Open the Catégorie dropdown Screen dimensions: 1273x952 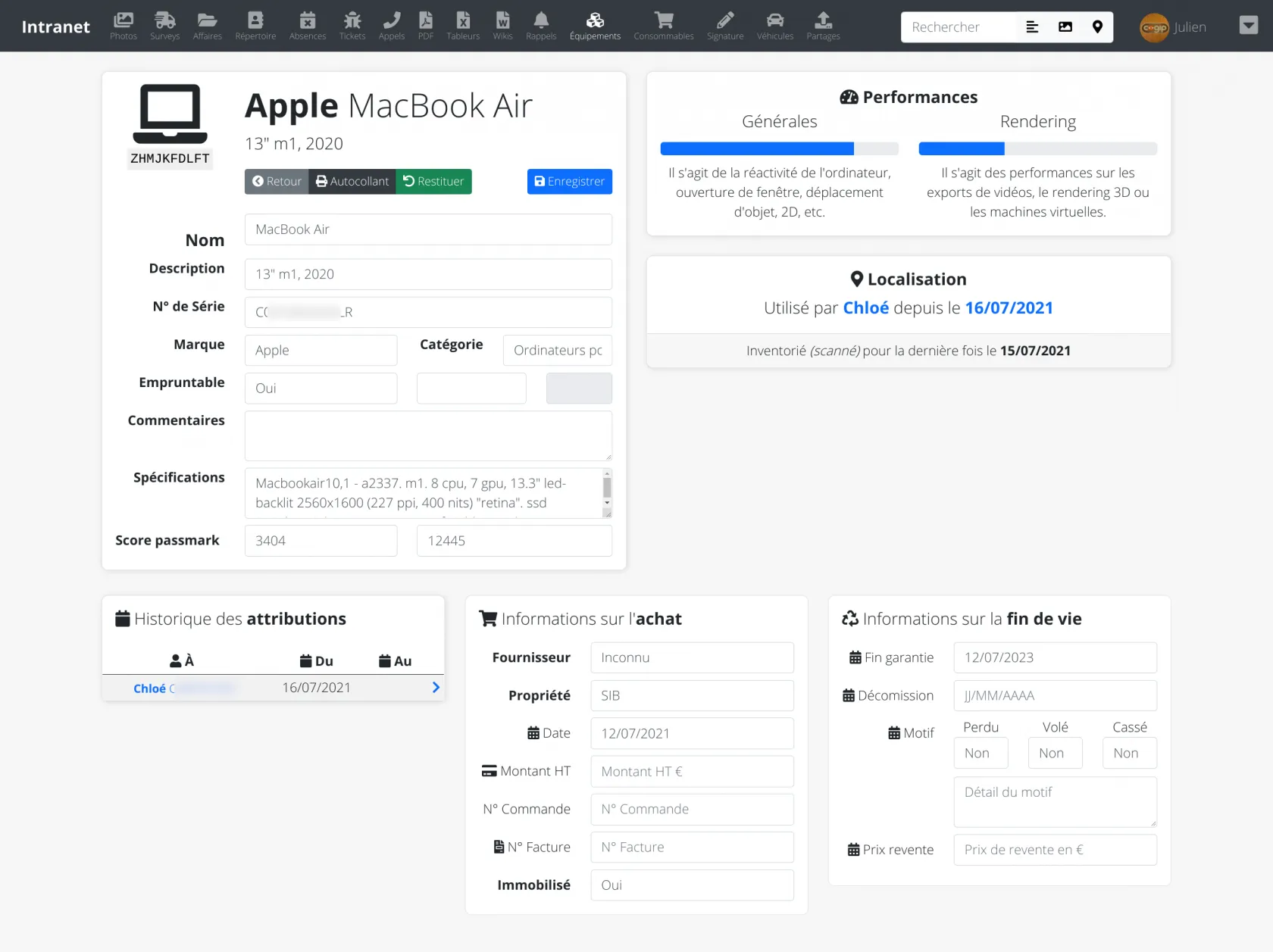point(557,351)
